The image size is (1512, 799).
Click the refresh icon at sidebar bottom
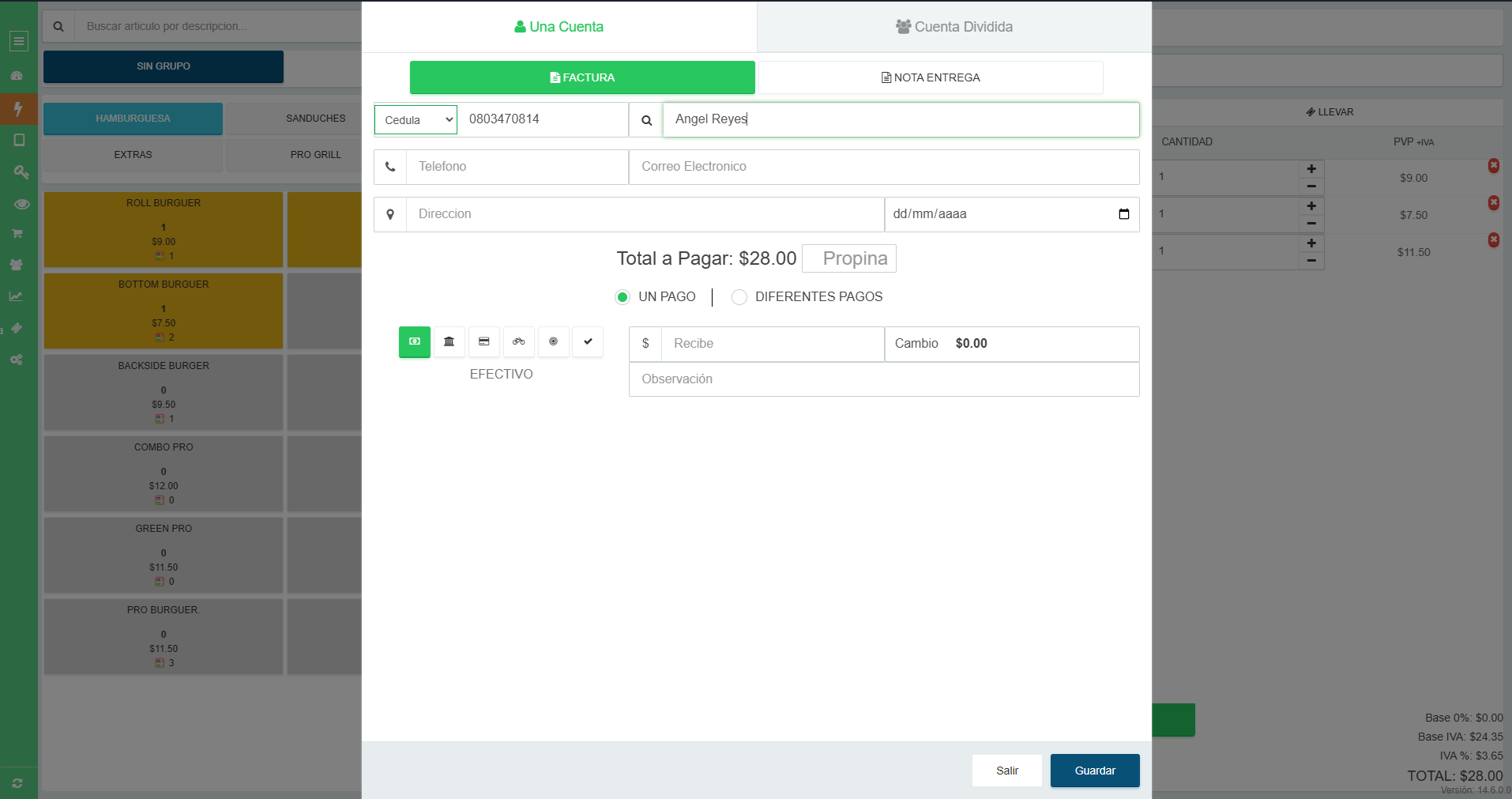tap(17, 783)
